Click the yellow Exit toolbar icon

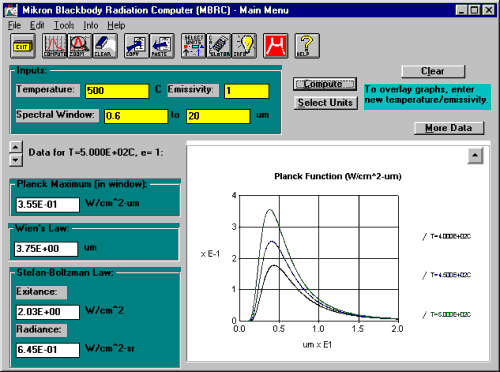pyautogui.click(x=23, y=46)
